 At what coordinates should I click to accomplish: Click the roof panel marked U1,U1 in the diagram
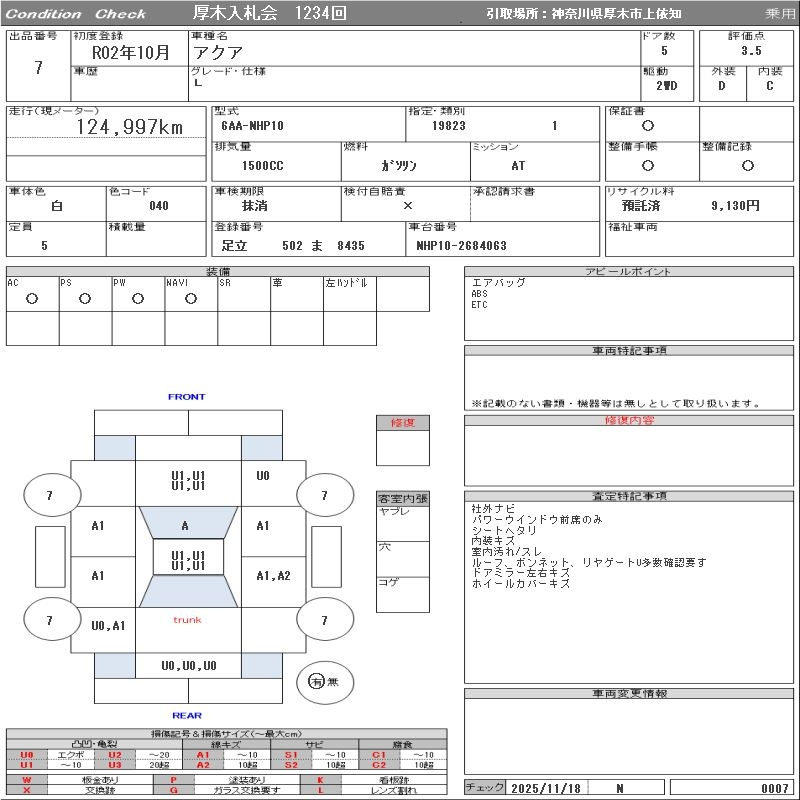(188, 560)
